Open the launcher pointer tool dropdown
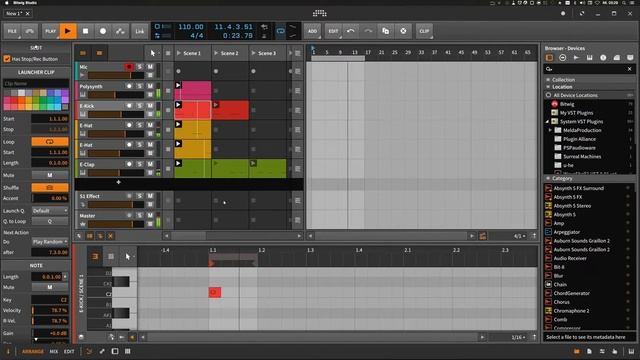 [153, 53]
